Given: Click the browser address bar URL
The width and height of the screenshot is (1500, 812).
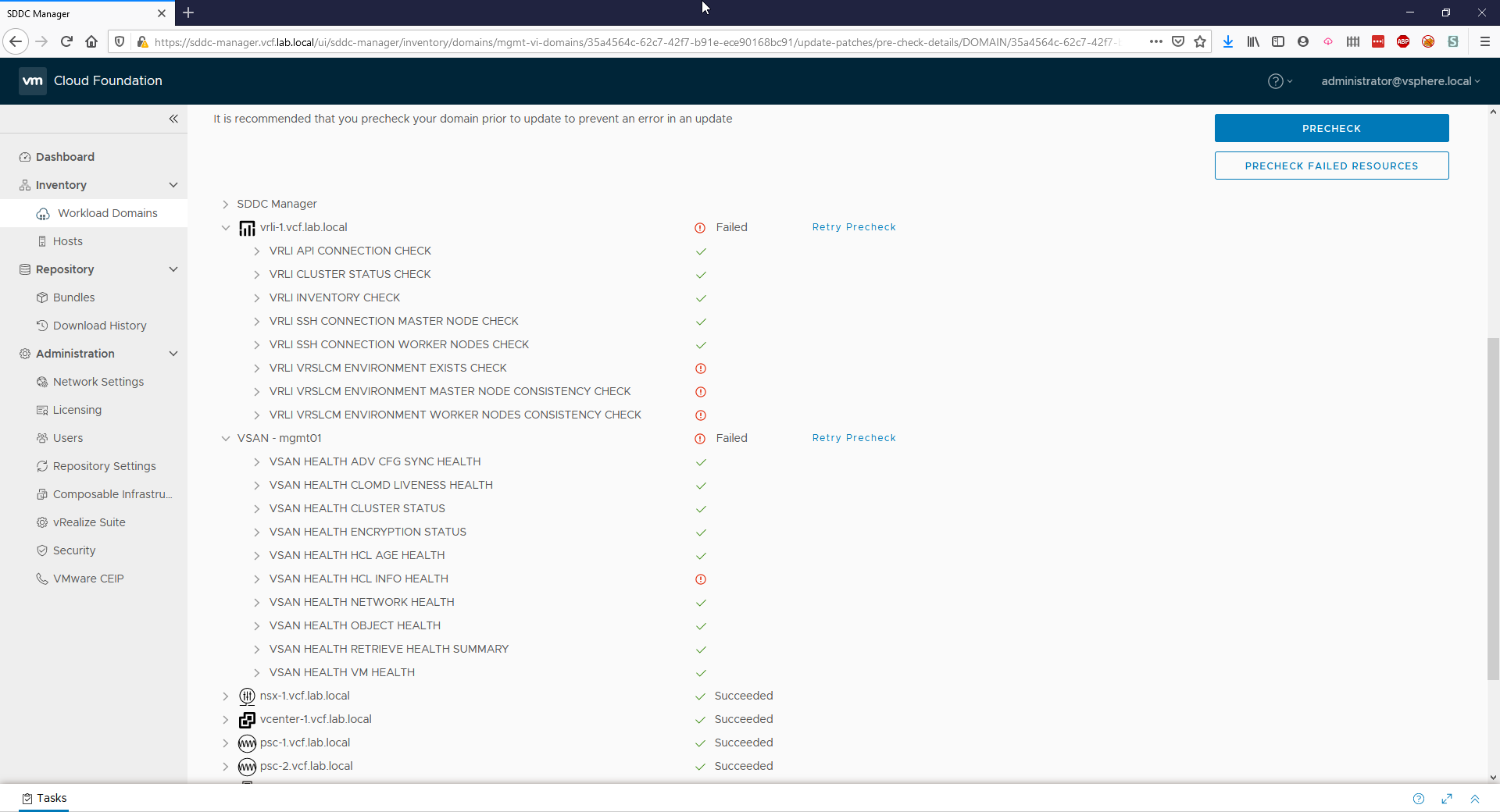Looking at the screenshot, I should pyautogui.click(x=637, y=42).
